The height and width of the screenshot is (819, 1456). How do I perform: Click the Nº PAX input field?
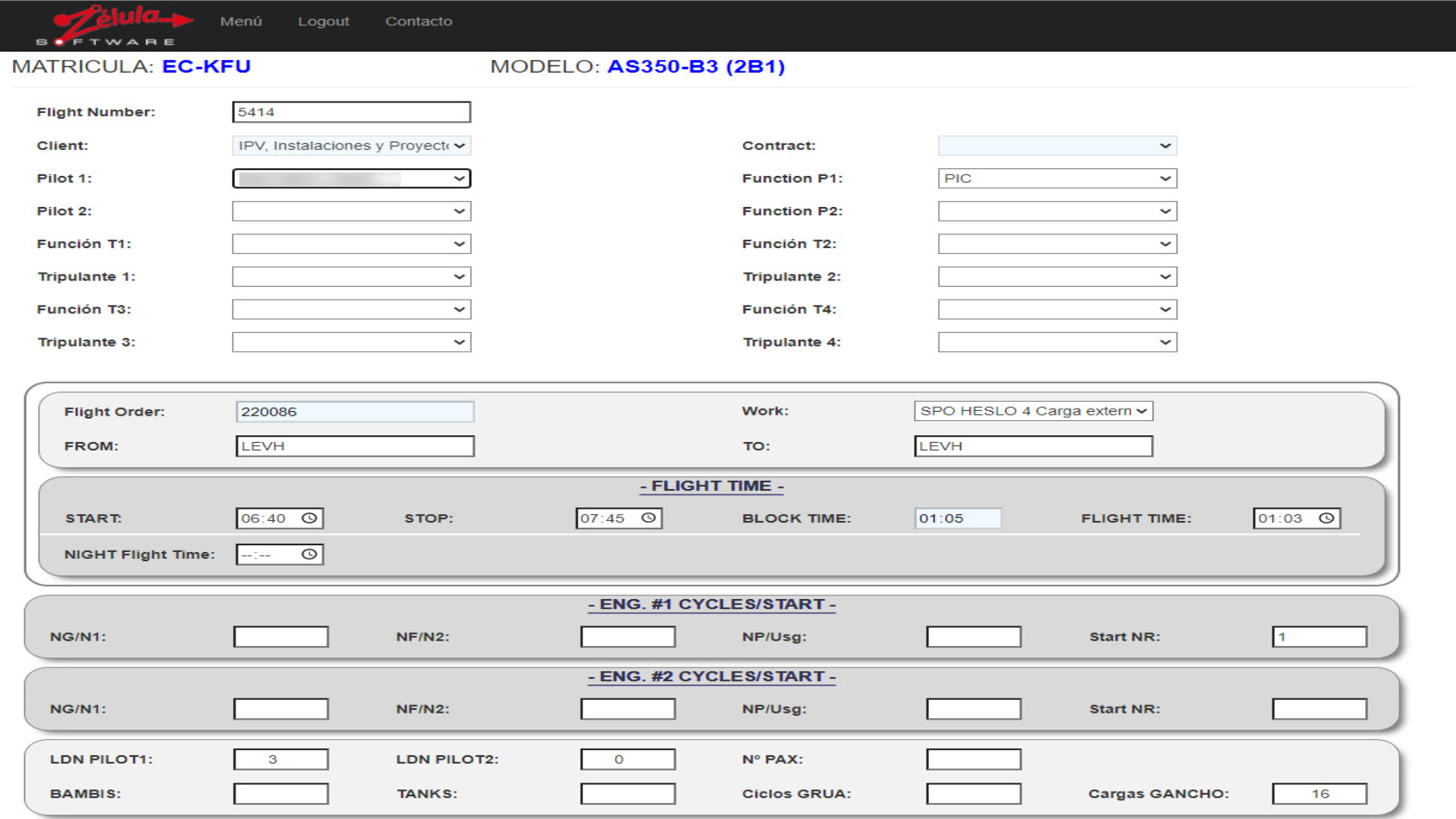coord(974,759)
